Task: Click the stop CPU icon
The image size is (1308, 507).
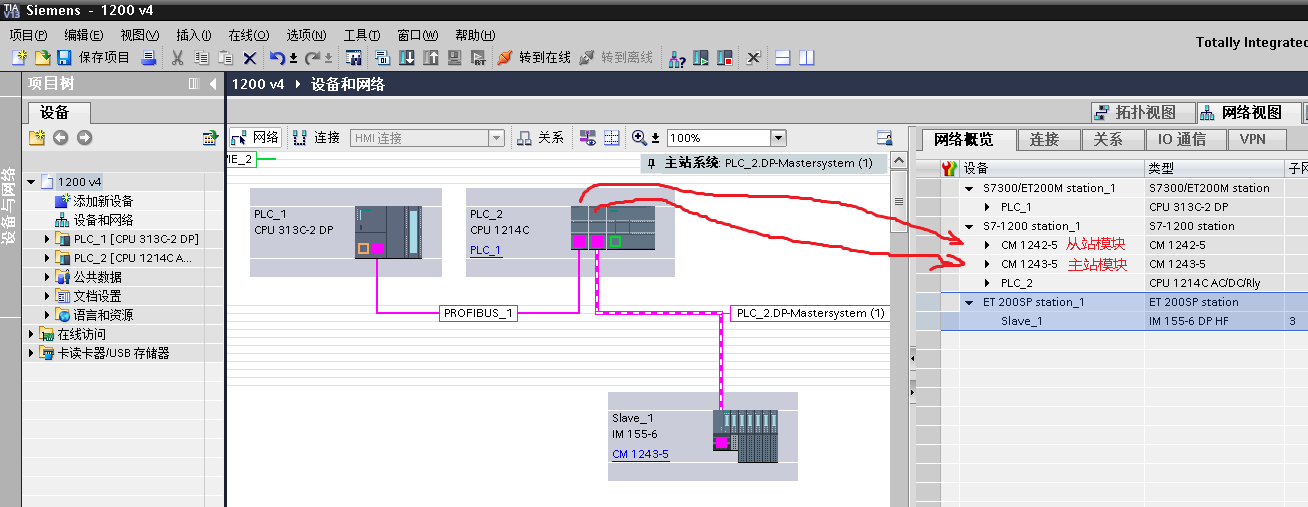Action: point(725,57)
